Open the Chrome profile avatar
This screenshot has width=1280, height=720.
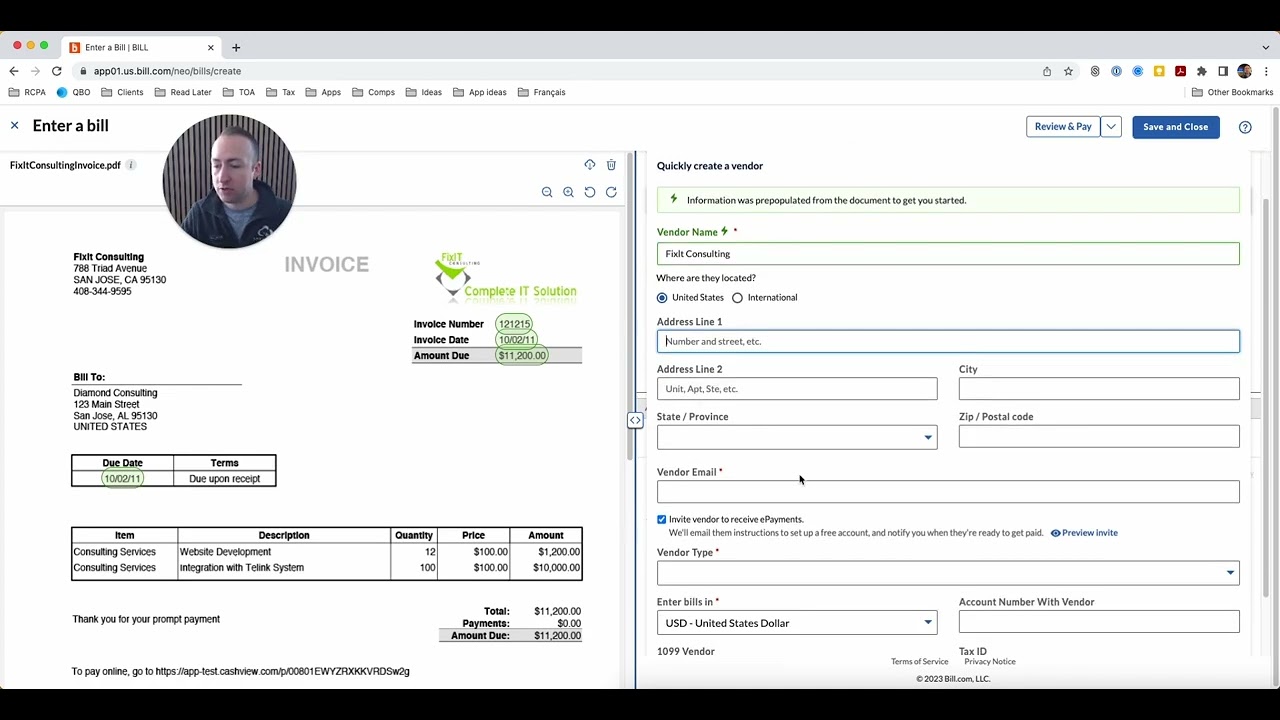click(1244, 71)
